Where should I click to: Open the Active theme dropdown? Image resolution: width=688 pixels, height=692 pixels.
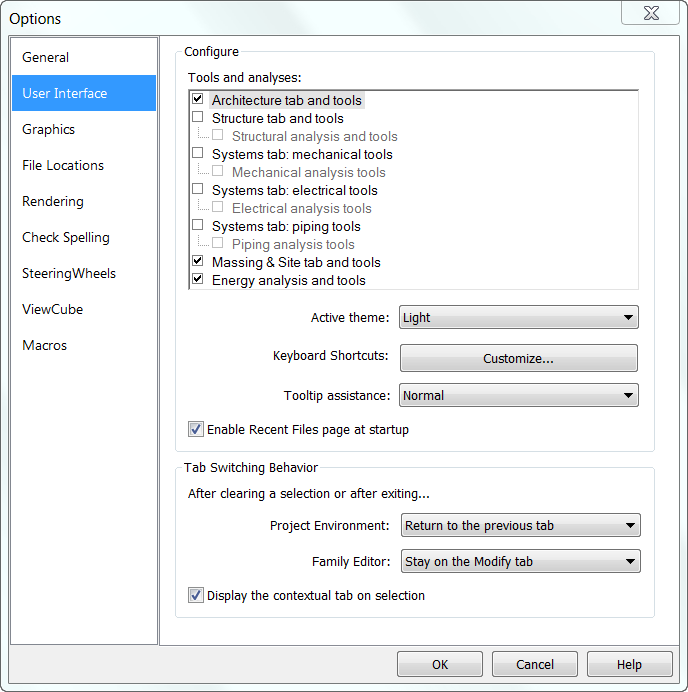point(519,317)
